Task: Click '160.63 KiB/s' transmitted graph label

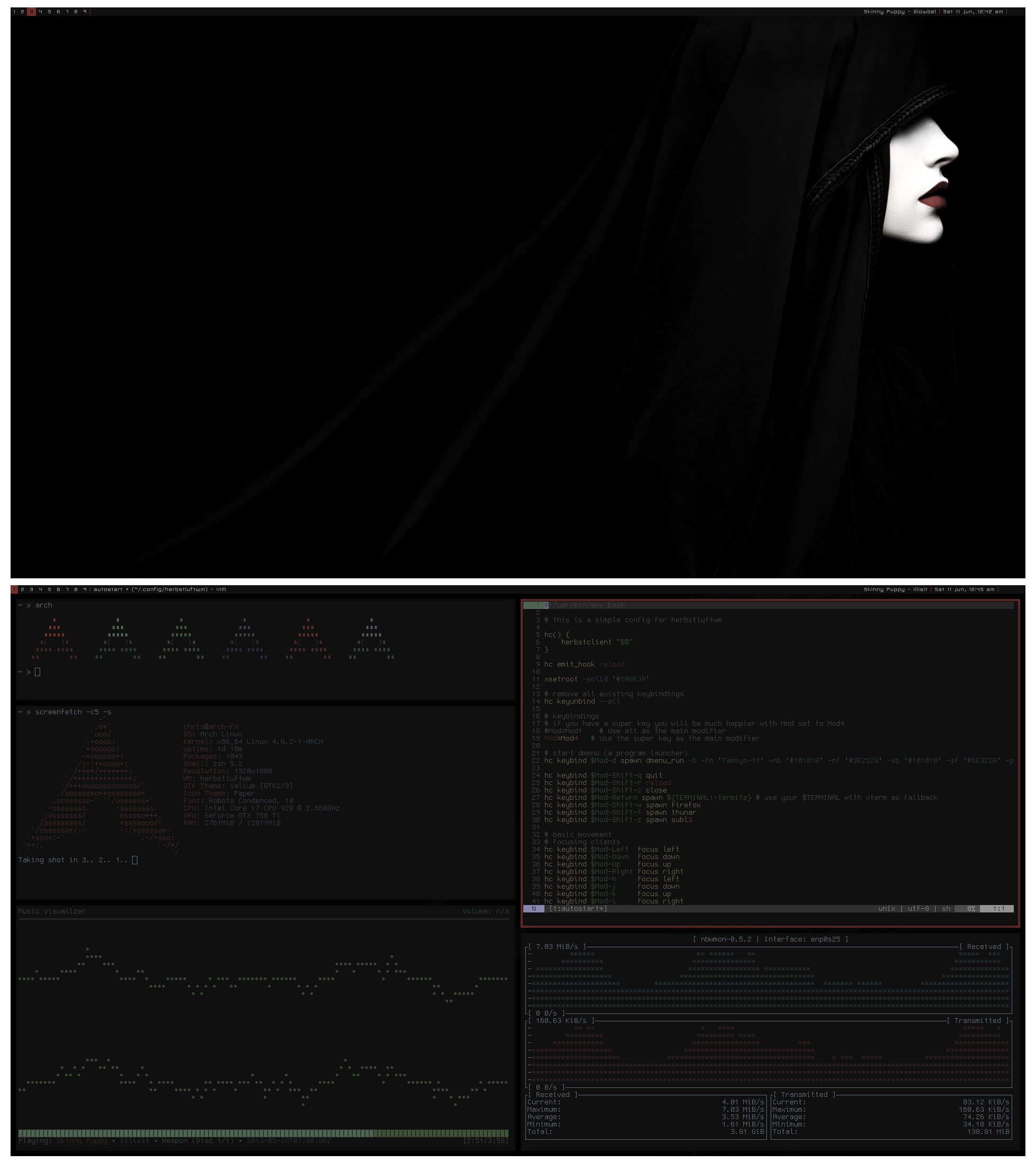Action: point(561,1021)
